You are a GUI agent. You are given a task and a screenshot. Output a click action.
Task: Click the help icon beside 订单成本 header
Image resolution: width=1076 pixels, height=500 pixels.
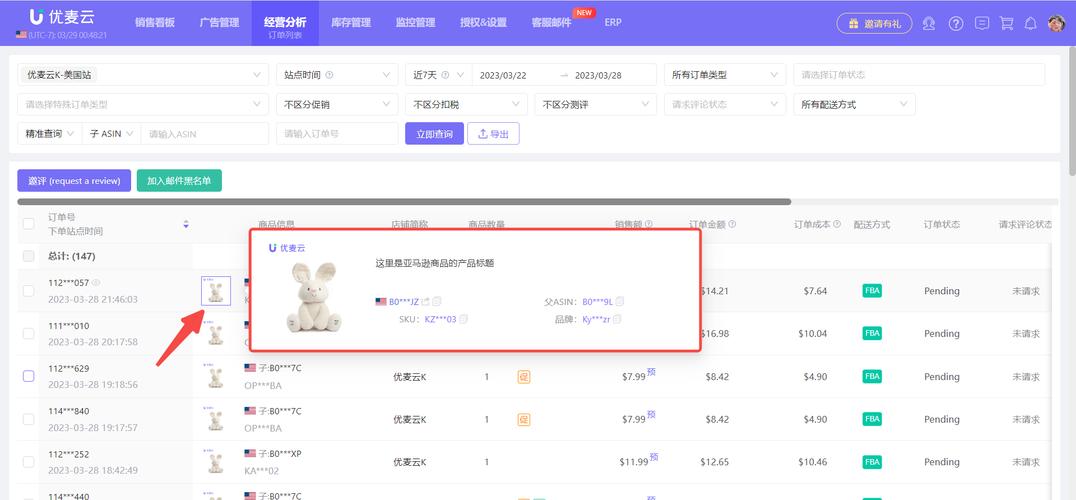tap(837, 224)
